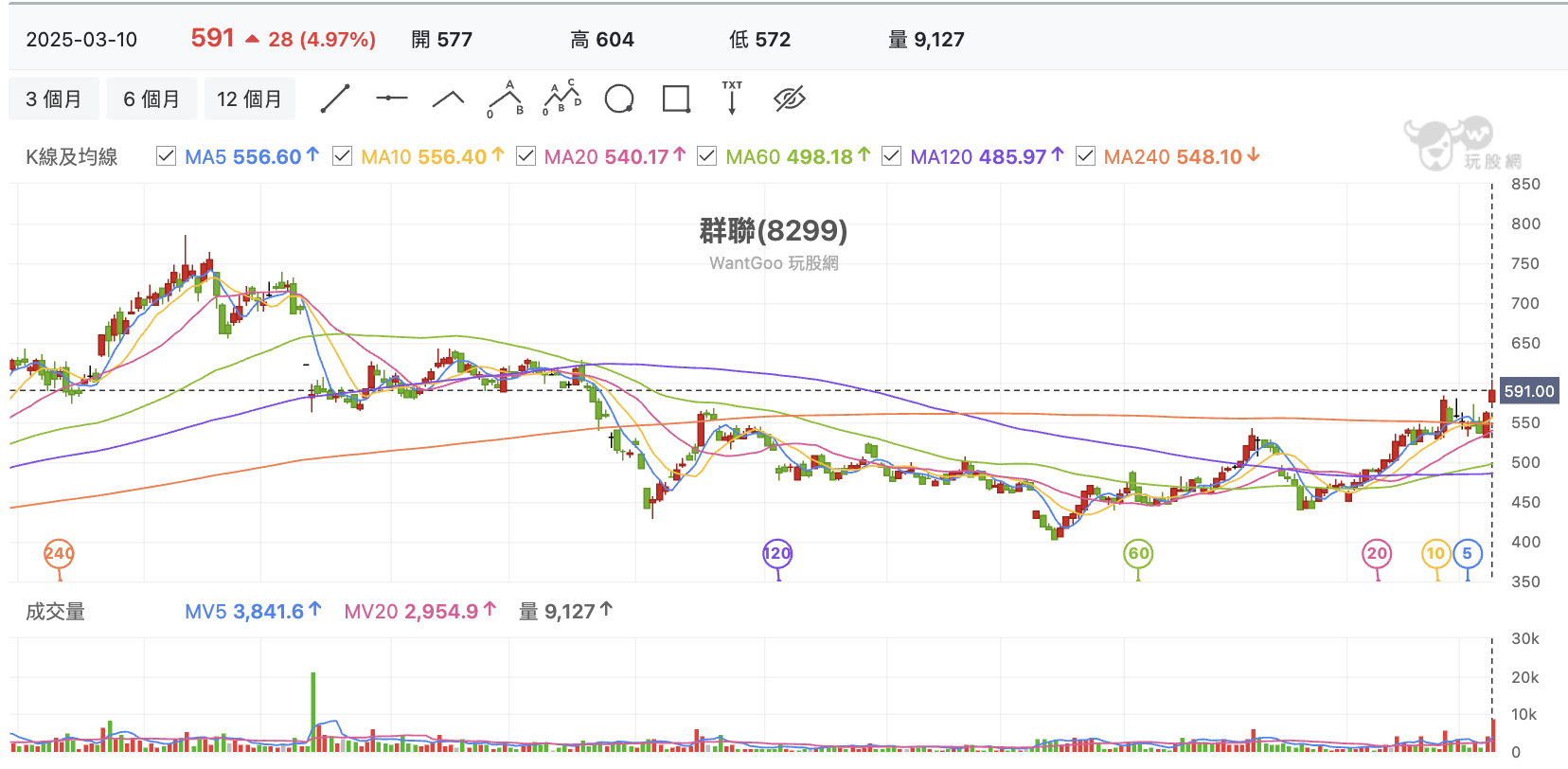The height and width of the screenshot is (769, 1568).
Task: Toggle hide drawings eye icon
Action: point(789,98)
